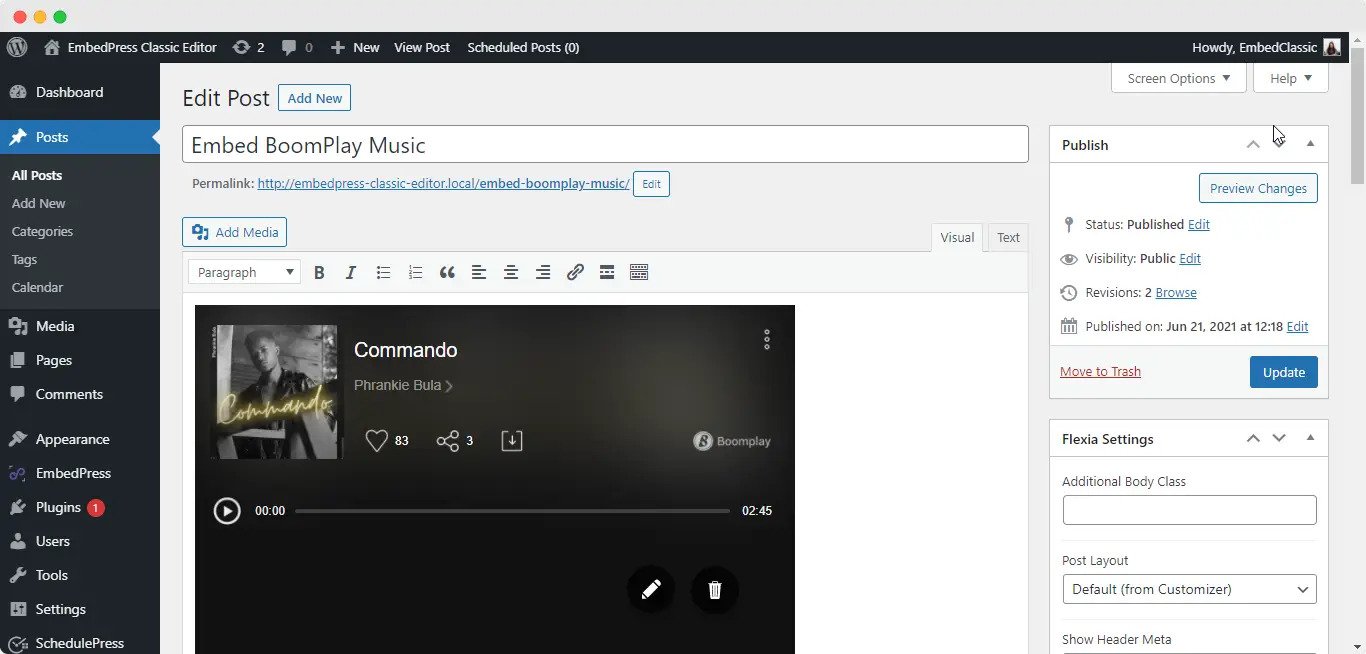The image size is (1366, 654).
Task: Go to Tags under Posts
Action: point(25,259)
